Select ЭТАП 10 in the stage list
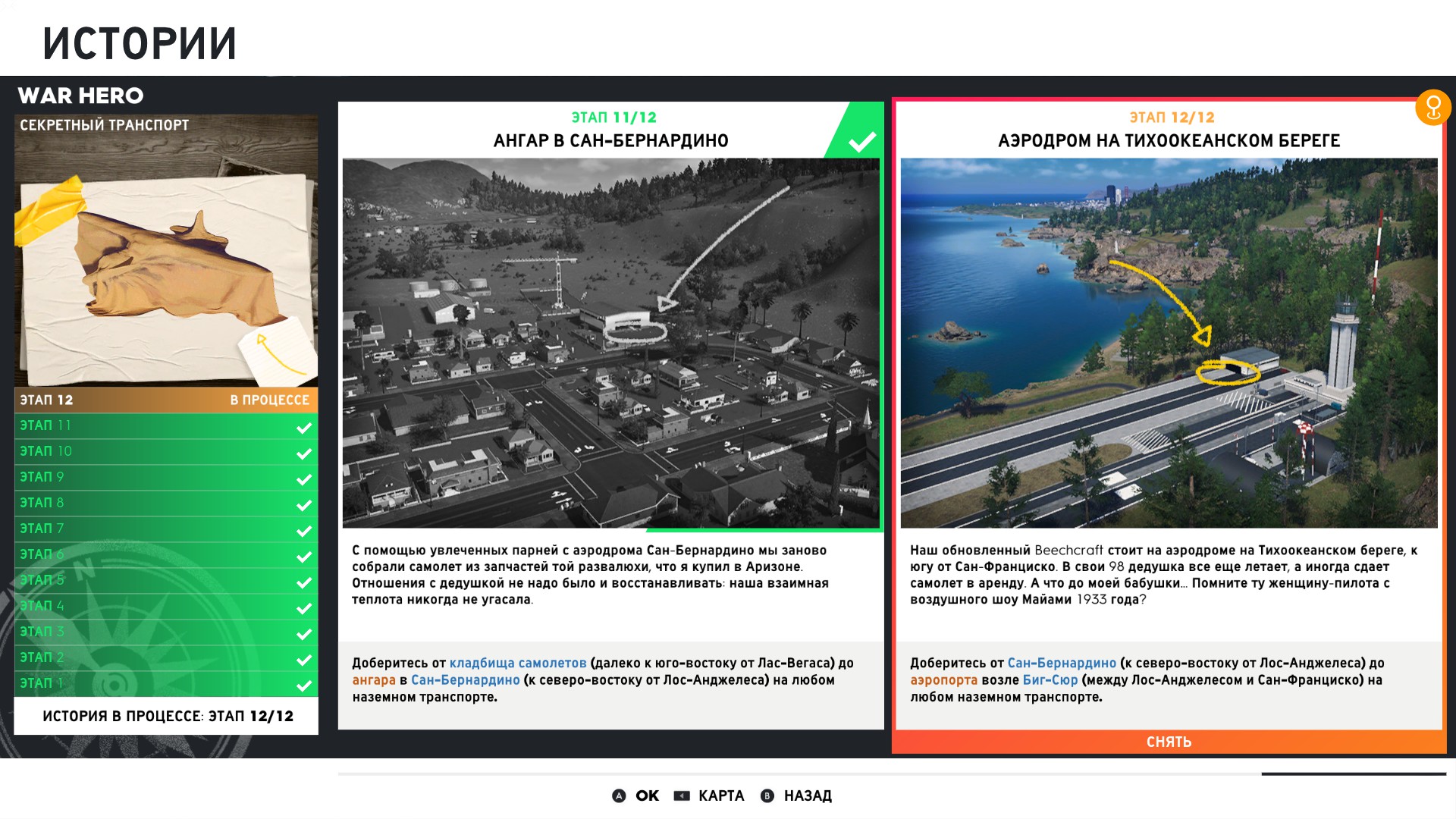Image resolution: width=1456 pixels, height=819 pixels. 166,451
